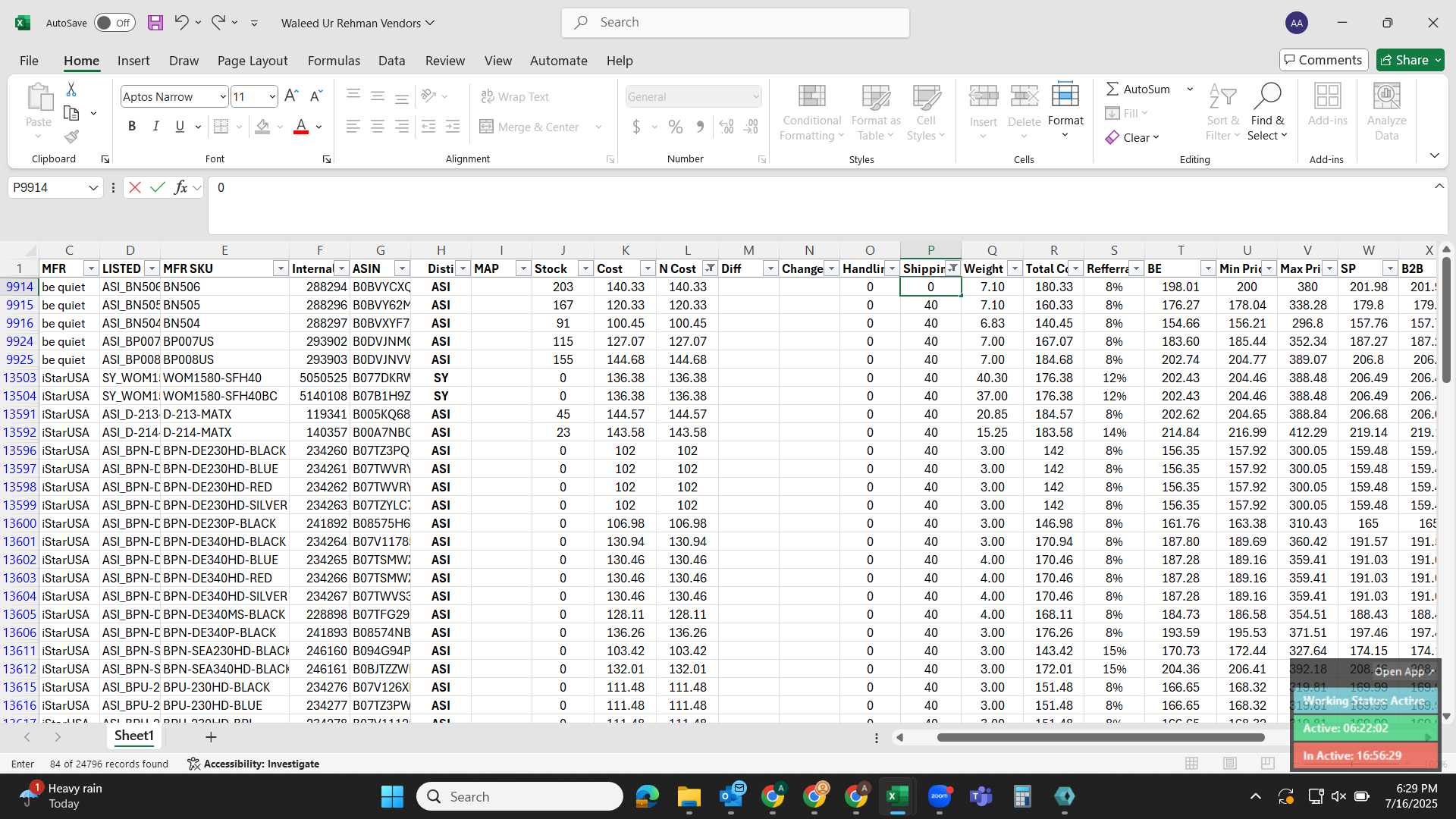The image size is (1456, 819).
Task: Expand the font size dropdown
Action: coord(272,96)
